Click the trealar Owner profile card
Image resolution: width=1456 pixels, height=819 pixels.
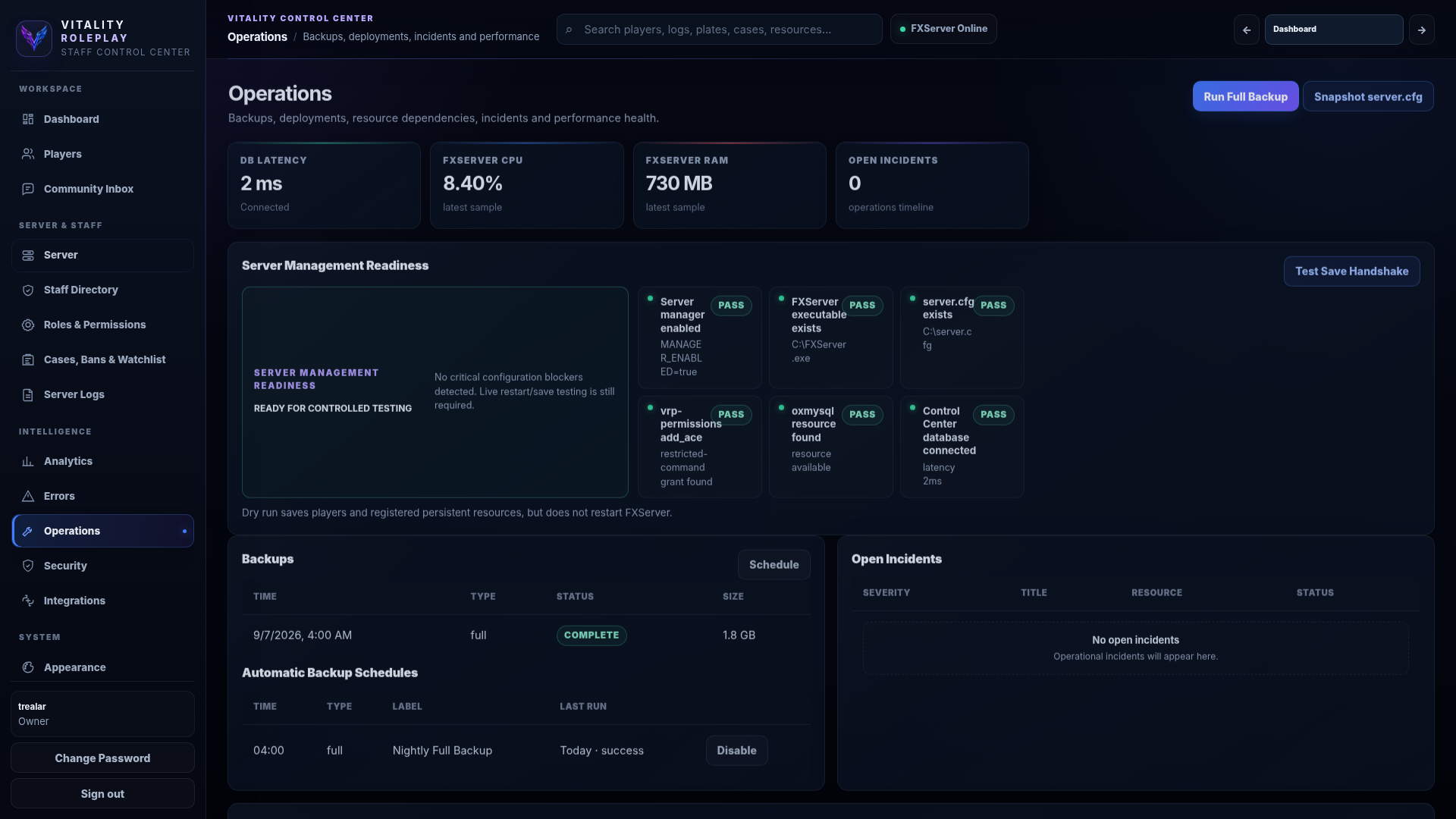point(102,714)
